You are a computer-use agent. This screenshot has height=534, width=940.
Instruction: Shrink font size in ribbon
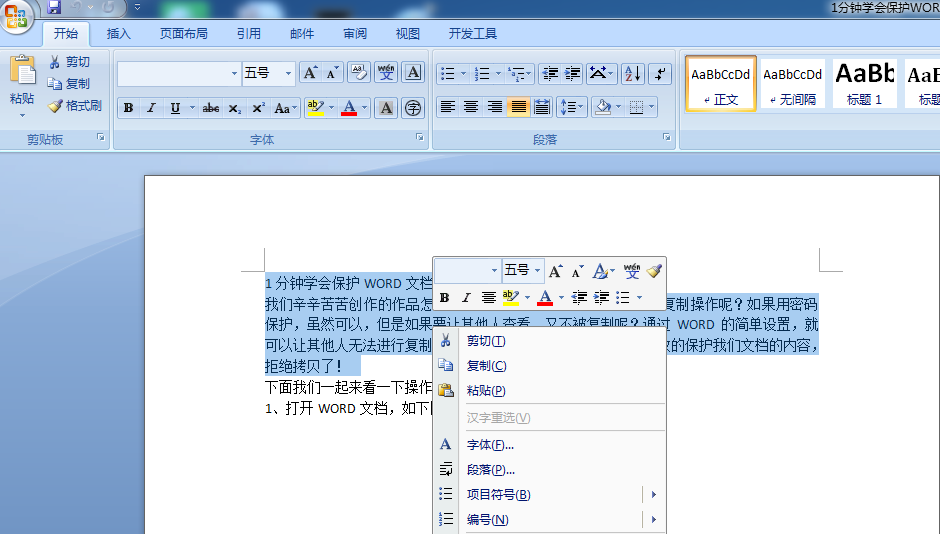[332, 73]
